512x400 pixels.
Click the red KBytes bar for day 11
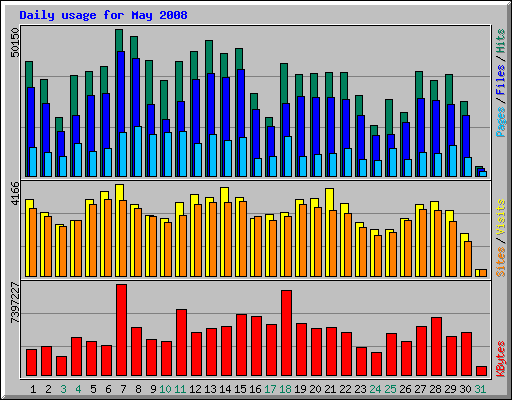[x=181, y=343]
